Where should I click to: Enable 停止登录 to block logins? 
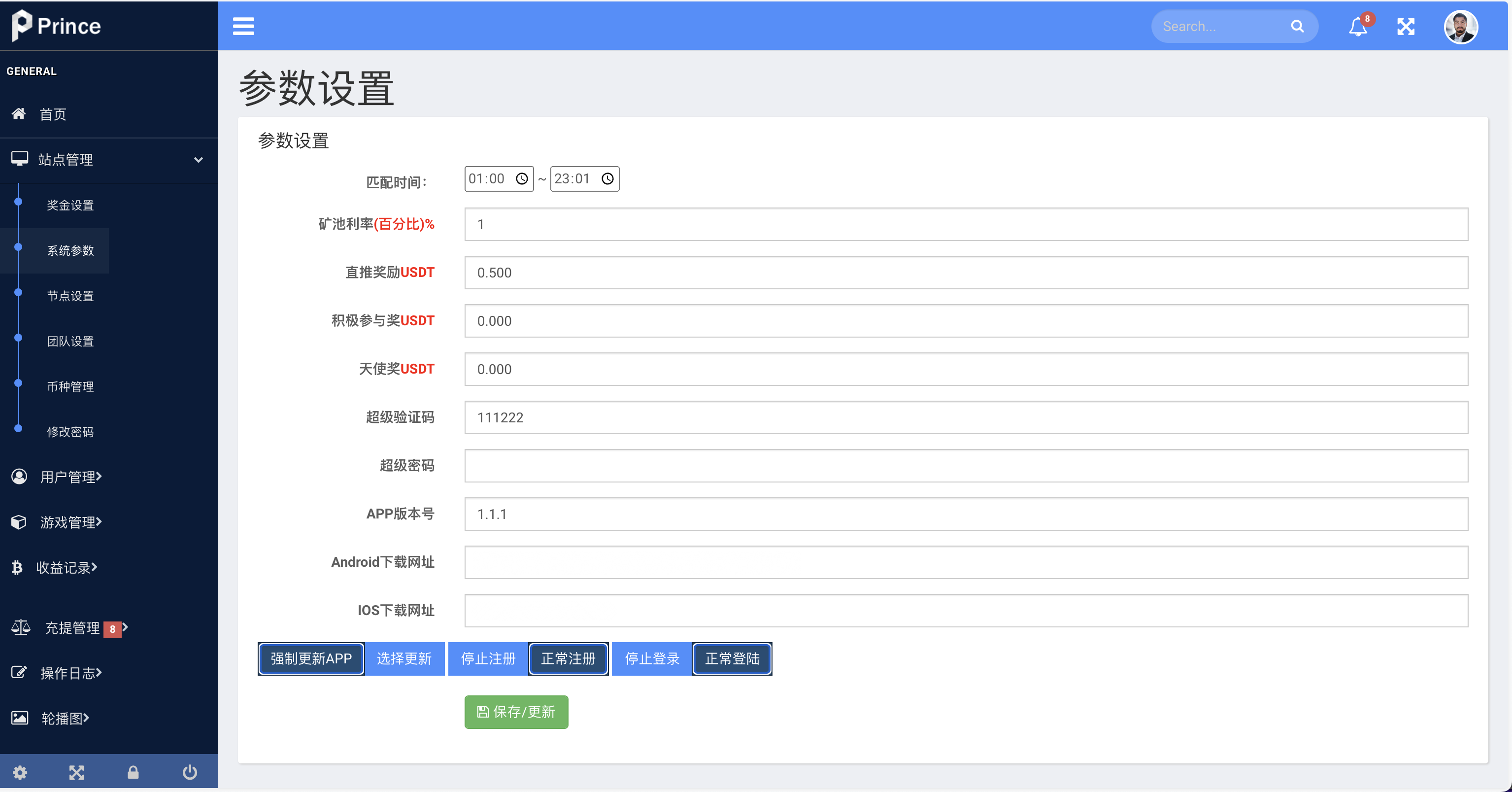651,659
